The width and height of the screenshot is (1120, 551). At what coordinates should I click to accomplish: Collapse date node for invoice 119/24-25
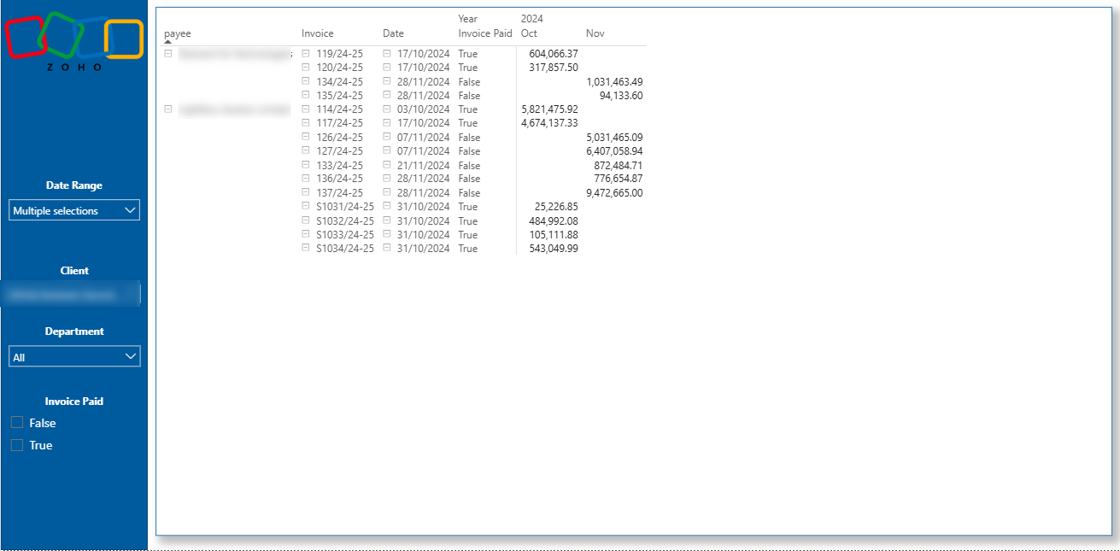[x=387, y=54]
